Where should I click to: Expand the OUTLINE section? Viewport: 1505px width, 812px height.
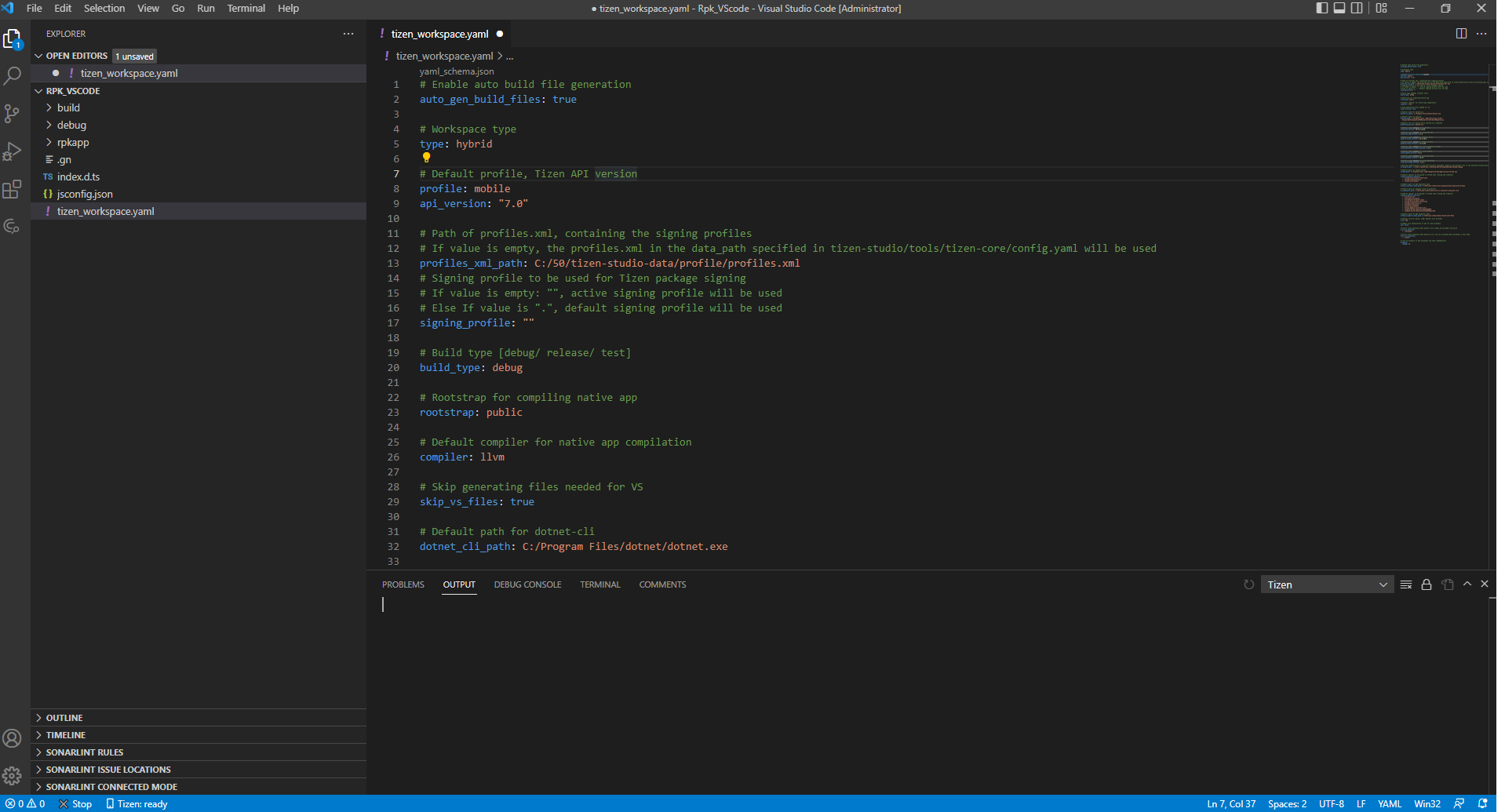point(63,717)
